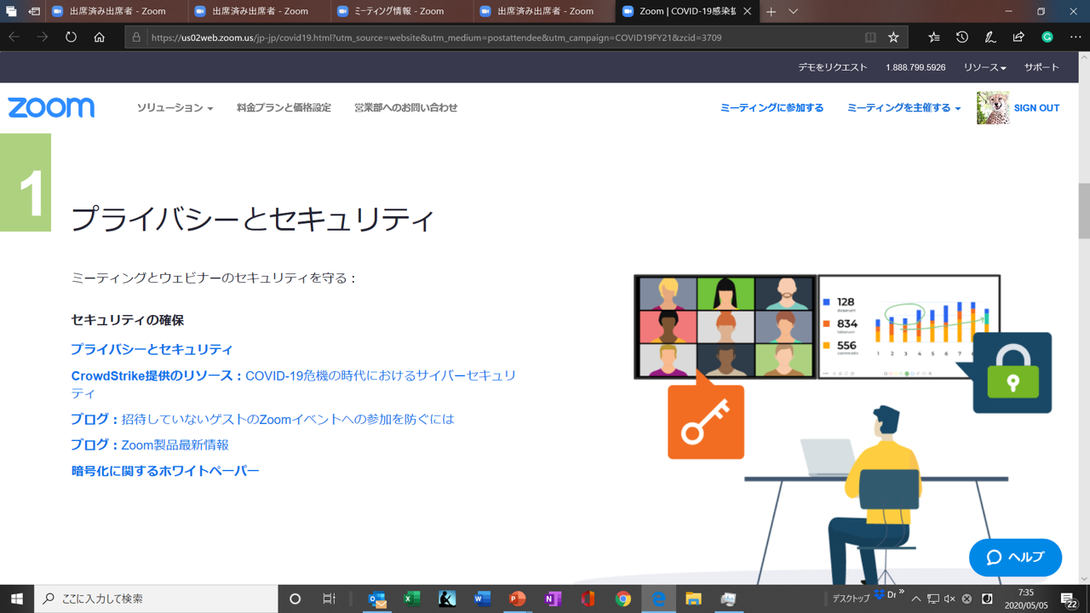Open the Kindle app on taskbar

click(x=447, y=598)
